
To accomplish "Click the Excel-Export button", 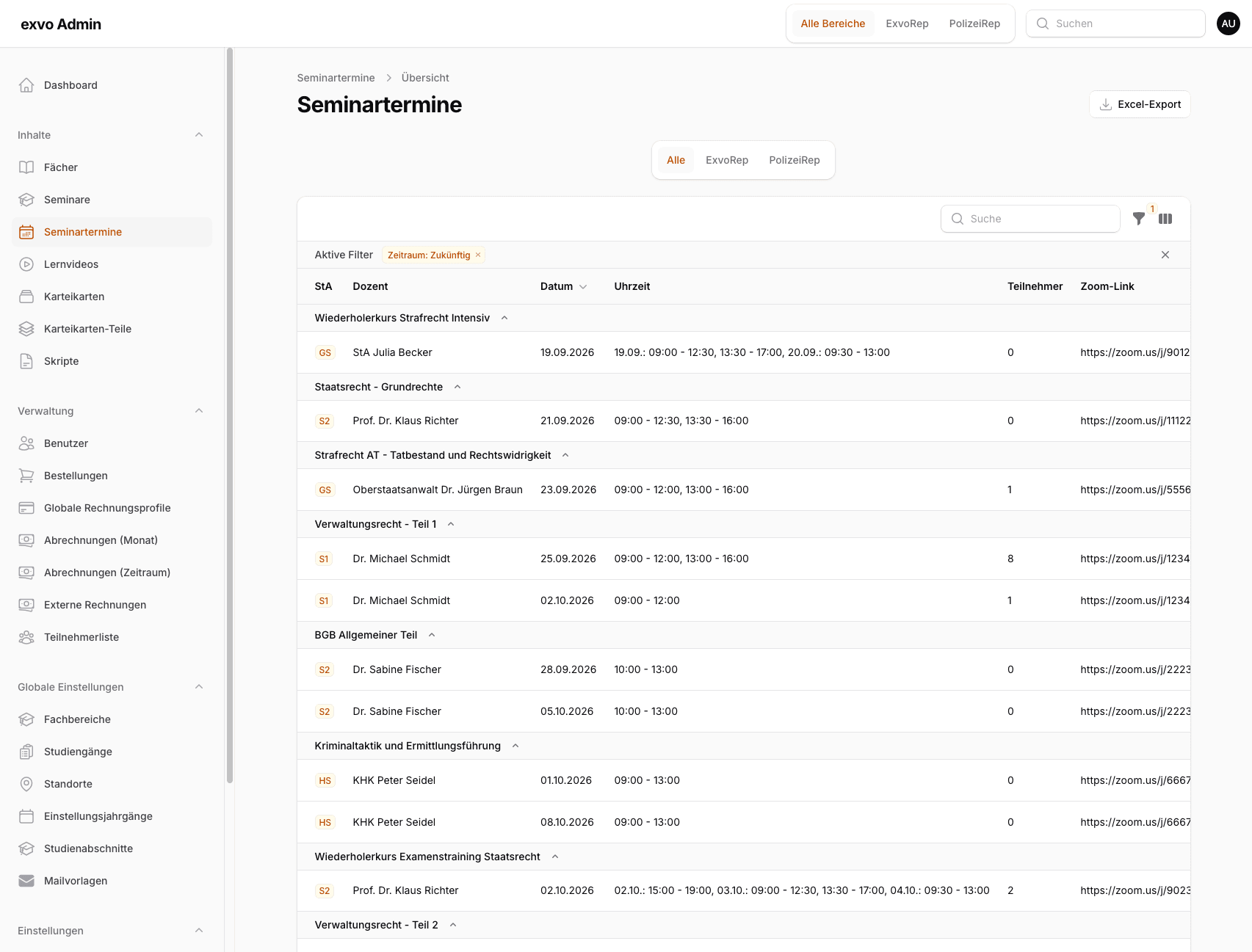I will (1140, 104).
